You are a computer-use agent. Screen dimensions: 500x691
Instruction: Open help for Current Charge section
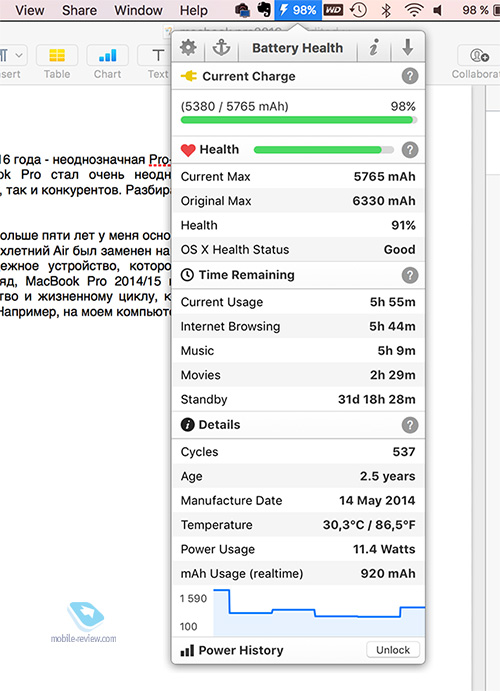(x=410, y=76)
